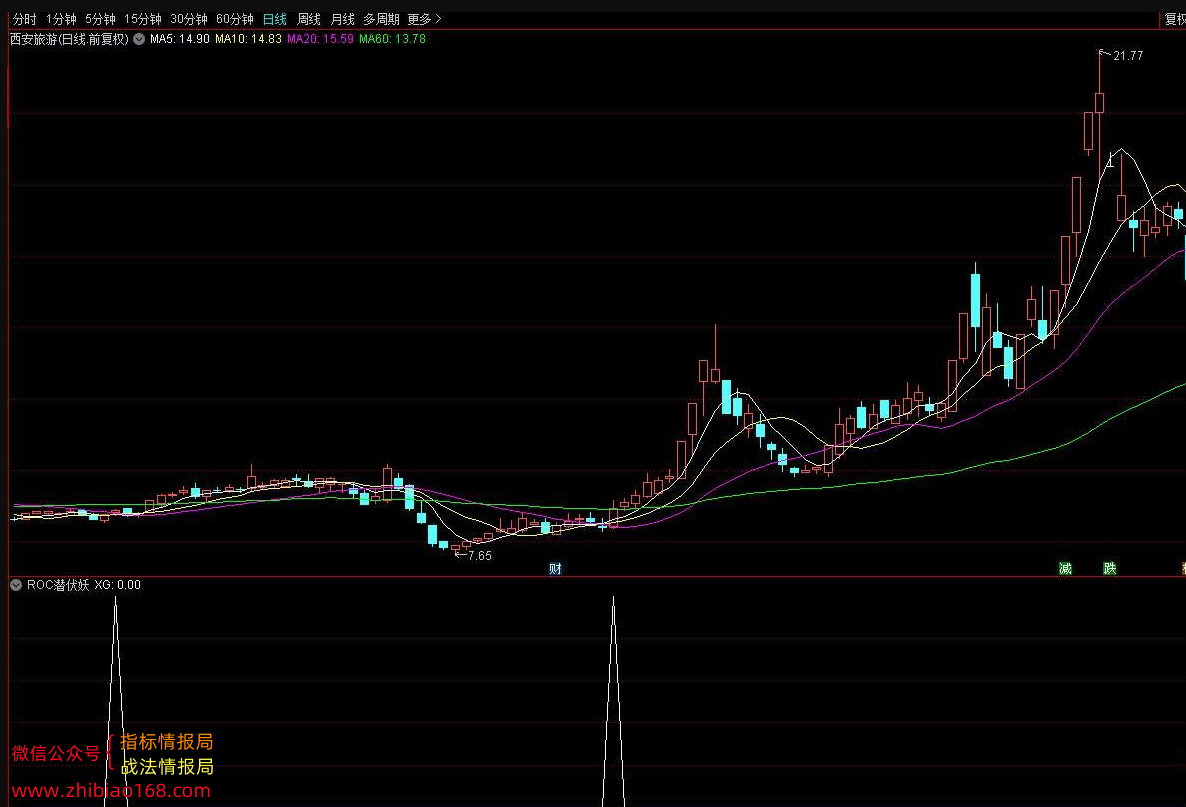This screenshot has width=1186, height=807.
Task: Select the 5分钟 period tab
Action: [100, 19]
